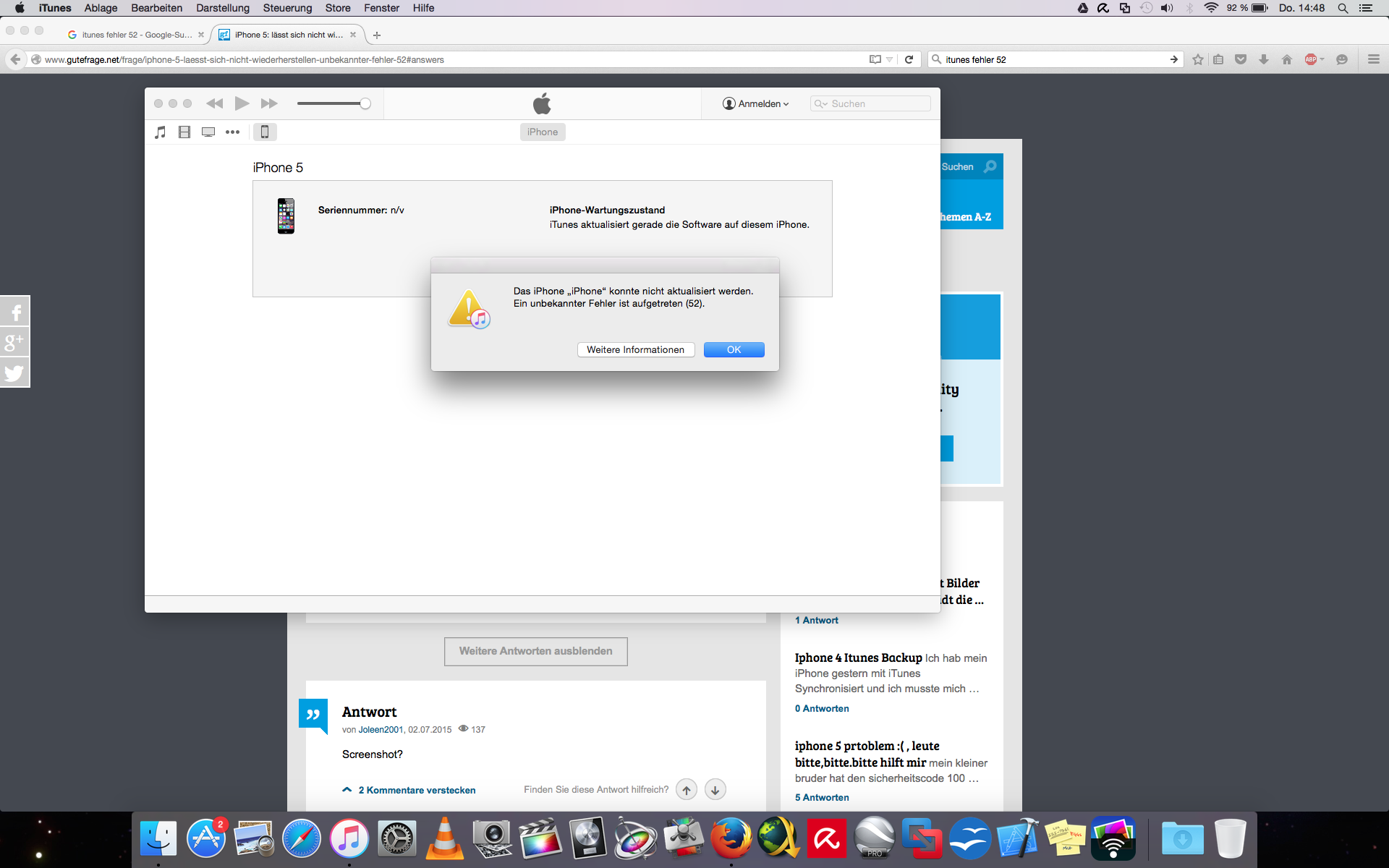1389x868 pixels.
Task: Open the Wi-Fi menu bar status
Action: 1211,8
